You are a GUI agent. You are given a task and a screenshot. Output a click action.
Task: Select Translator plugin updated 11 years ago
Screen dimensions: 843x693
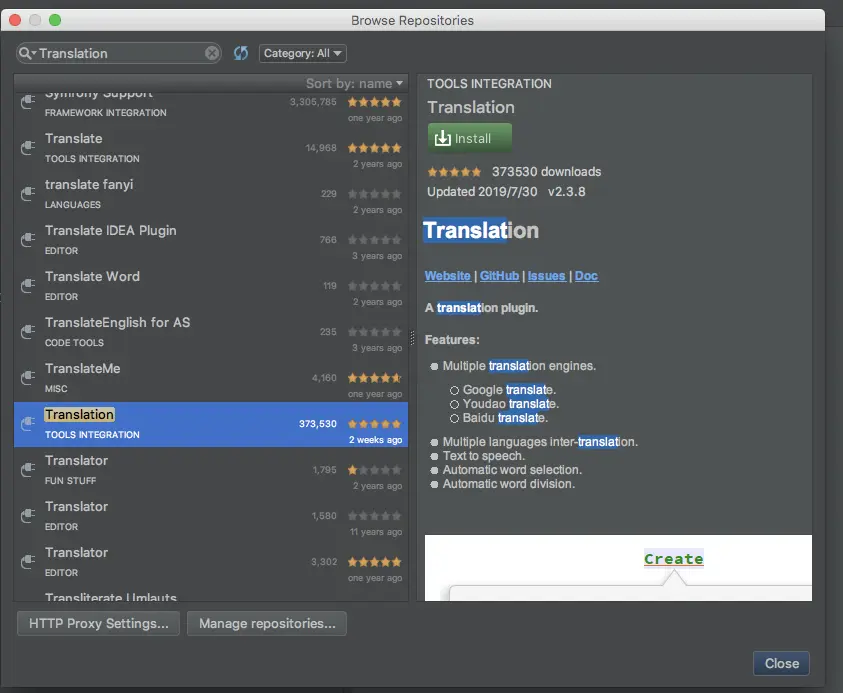(x=211, y=516)
